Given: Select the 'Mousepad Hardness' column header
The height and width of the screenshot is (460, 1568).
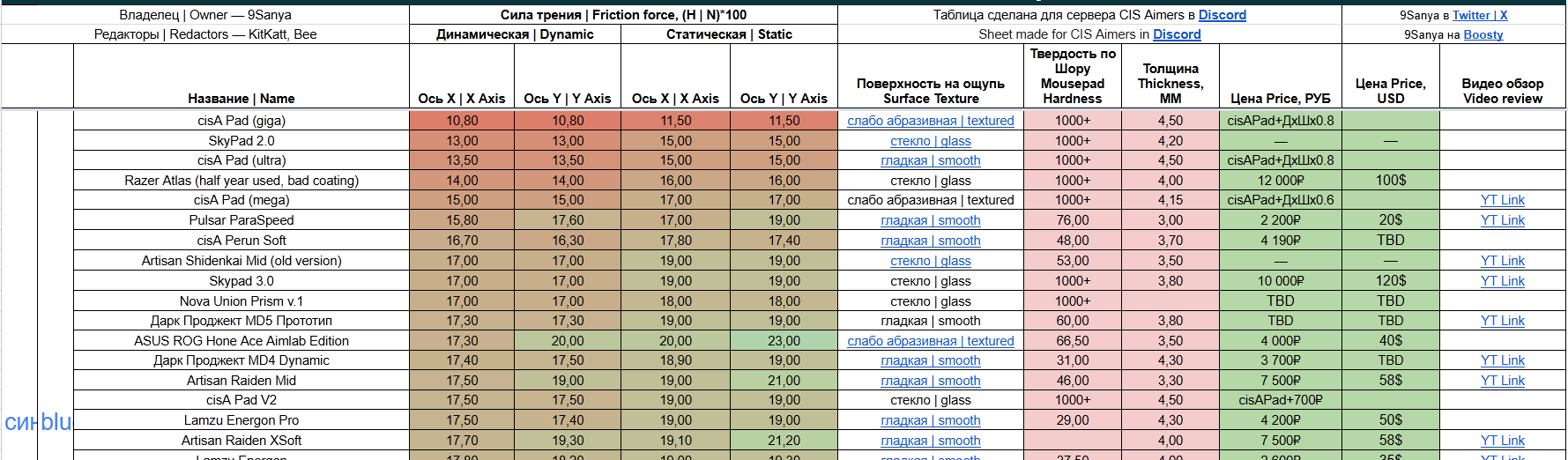Looking at the screenshot, I should 1073,77.
